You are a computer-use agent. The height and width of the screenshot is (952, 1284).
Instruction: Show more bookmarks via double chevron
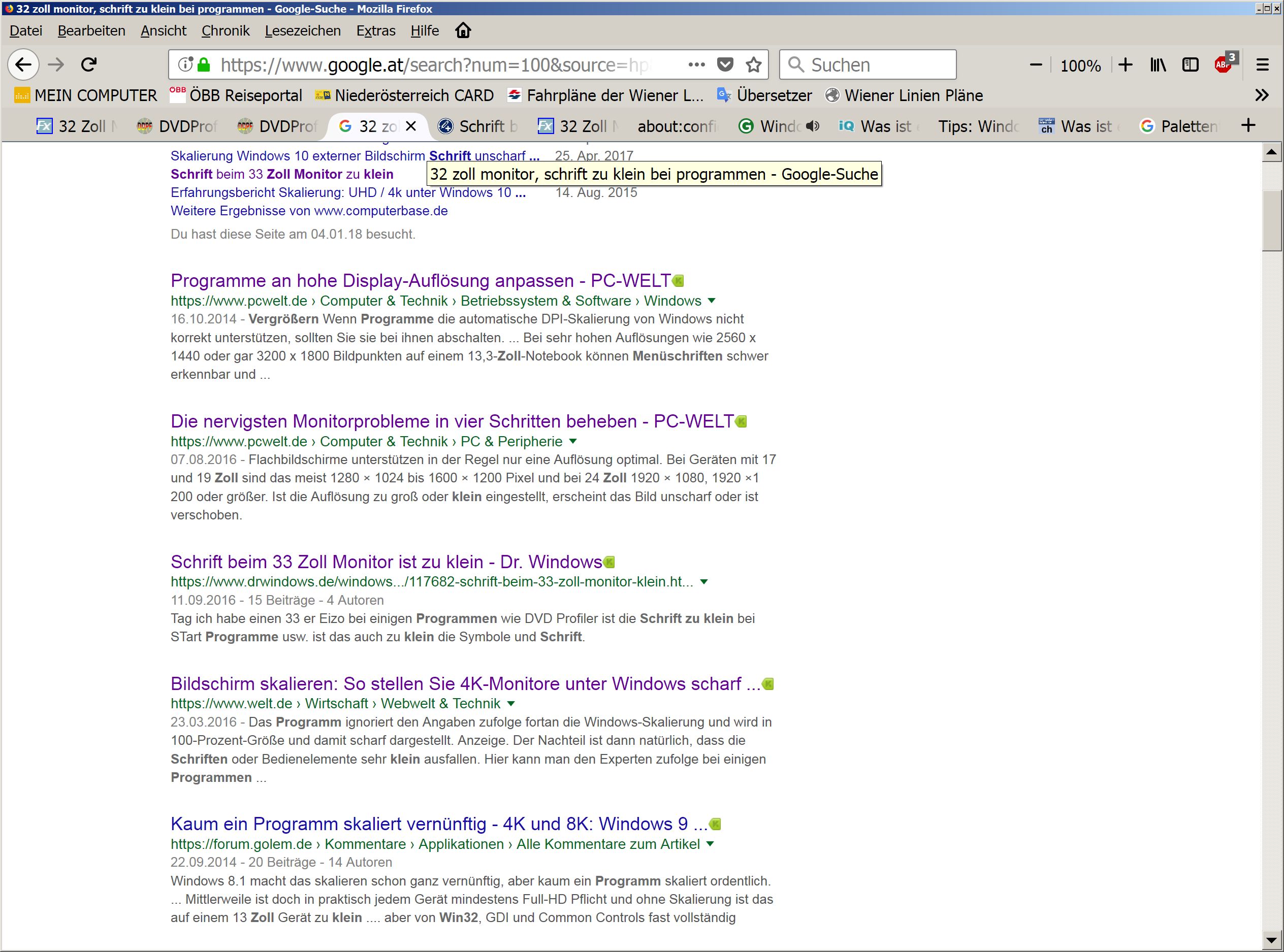tap(1262, 95)
